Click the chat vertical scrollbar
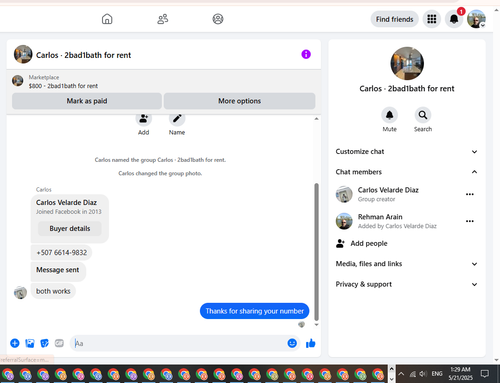Viewport: 500px width, 383px height. pyautogui.click(x=316, y=252)
